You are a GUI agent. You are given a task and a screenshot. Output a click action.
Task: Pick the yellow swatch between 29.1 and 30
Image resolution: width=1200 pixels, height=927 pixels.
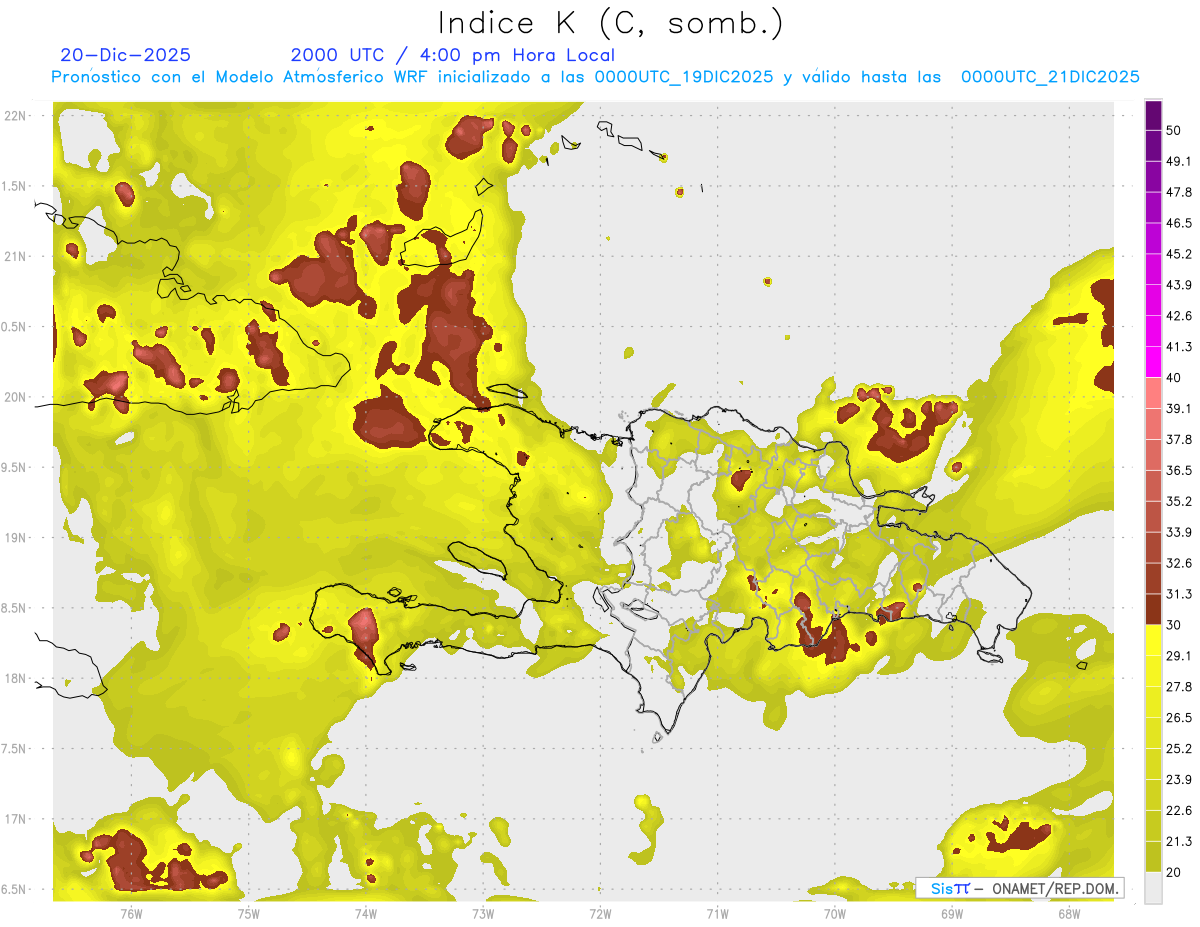click(1154, 640)
